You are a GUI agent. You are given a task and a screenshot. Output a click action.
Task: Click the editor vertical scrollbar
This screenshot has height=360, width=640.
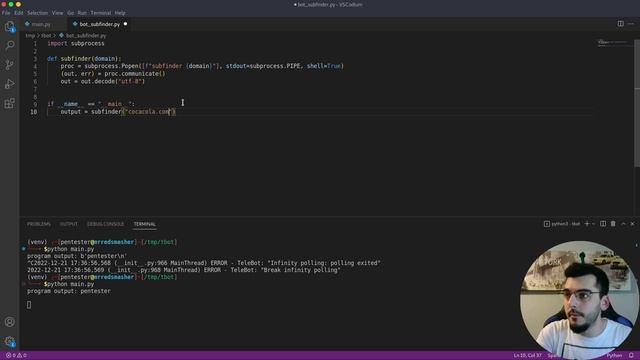tap(637, 103)
